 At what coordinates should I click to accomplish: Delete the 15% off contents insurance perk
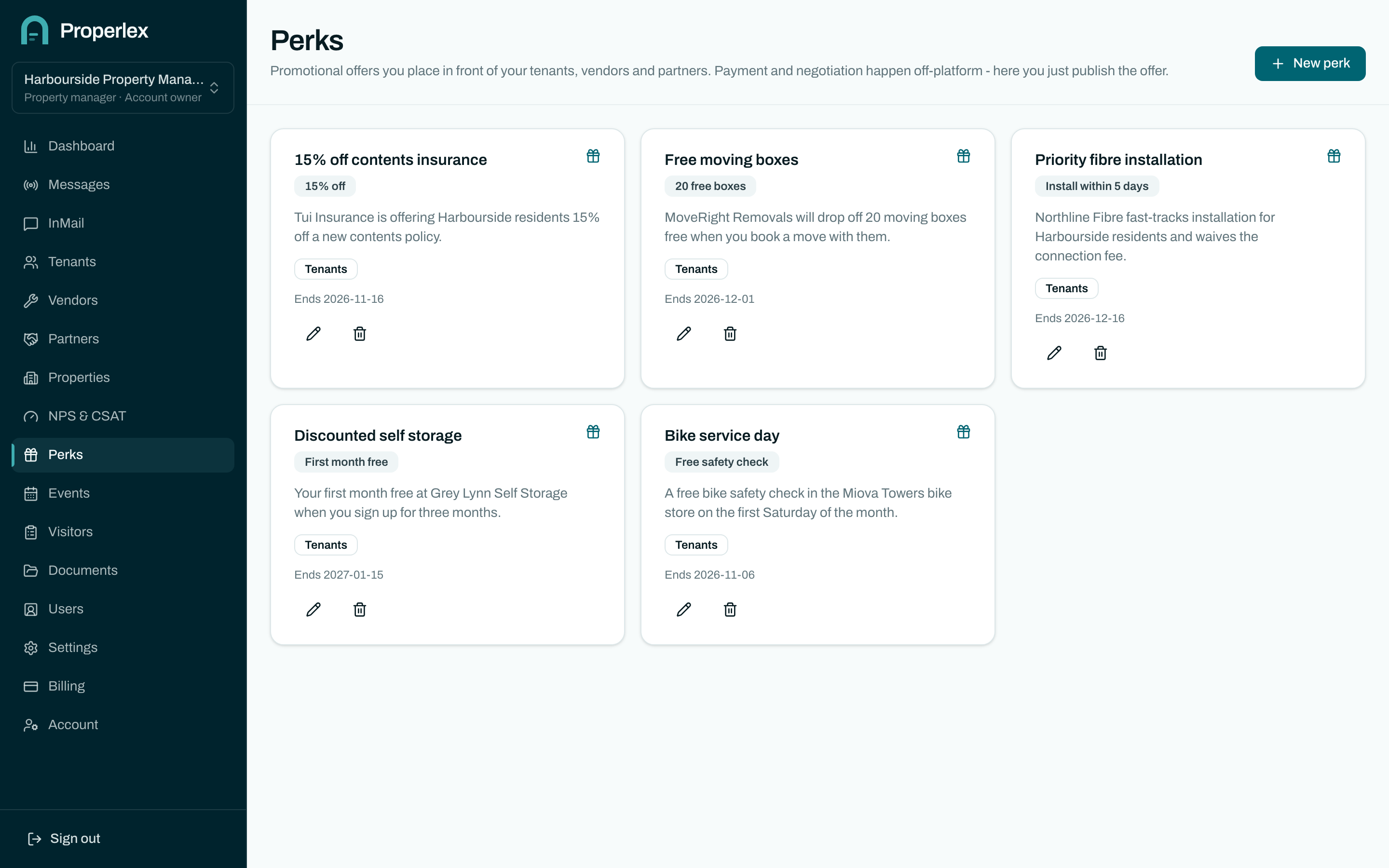point(360,334)
